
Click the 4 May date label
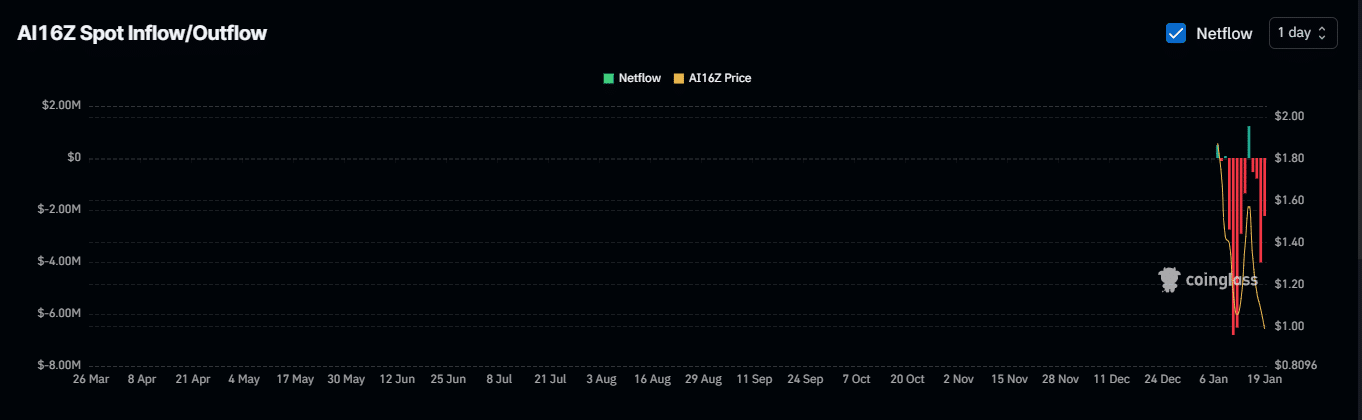click(x=244, y=380)
